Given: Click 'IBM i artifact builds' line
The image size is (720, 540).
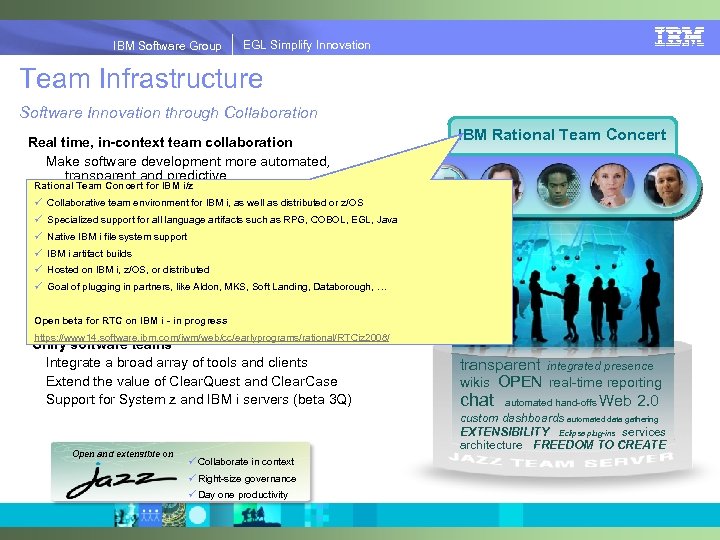Looking at the screenshot, I should coord(89,253).
